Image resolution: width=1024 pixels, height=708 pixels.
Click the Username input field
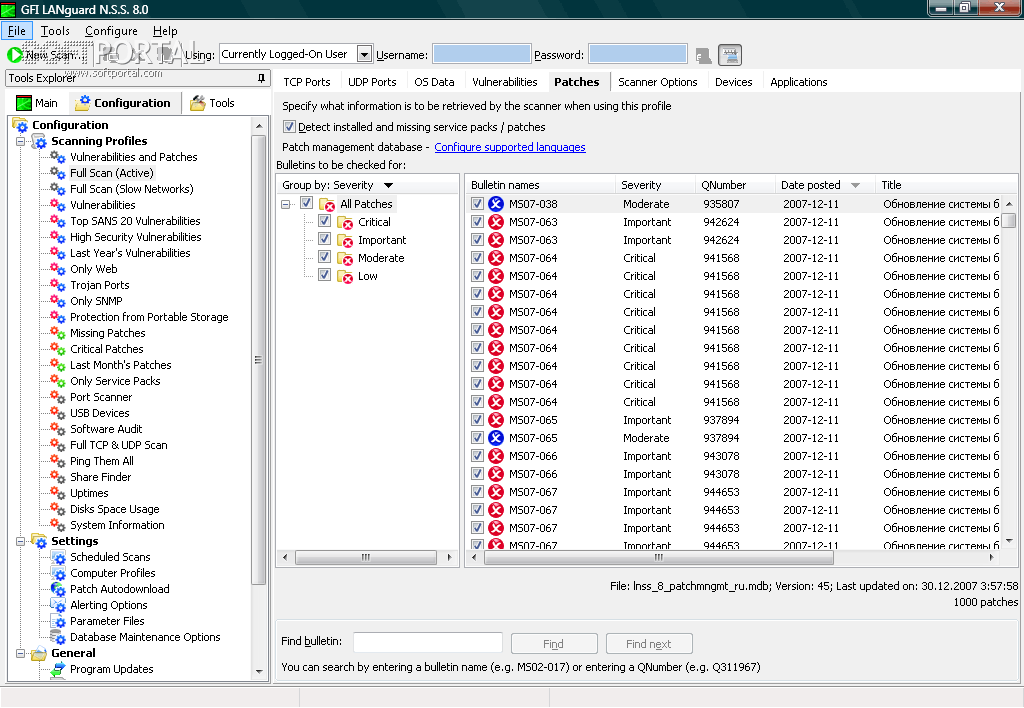tap(481, 54)
